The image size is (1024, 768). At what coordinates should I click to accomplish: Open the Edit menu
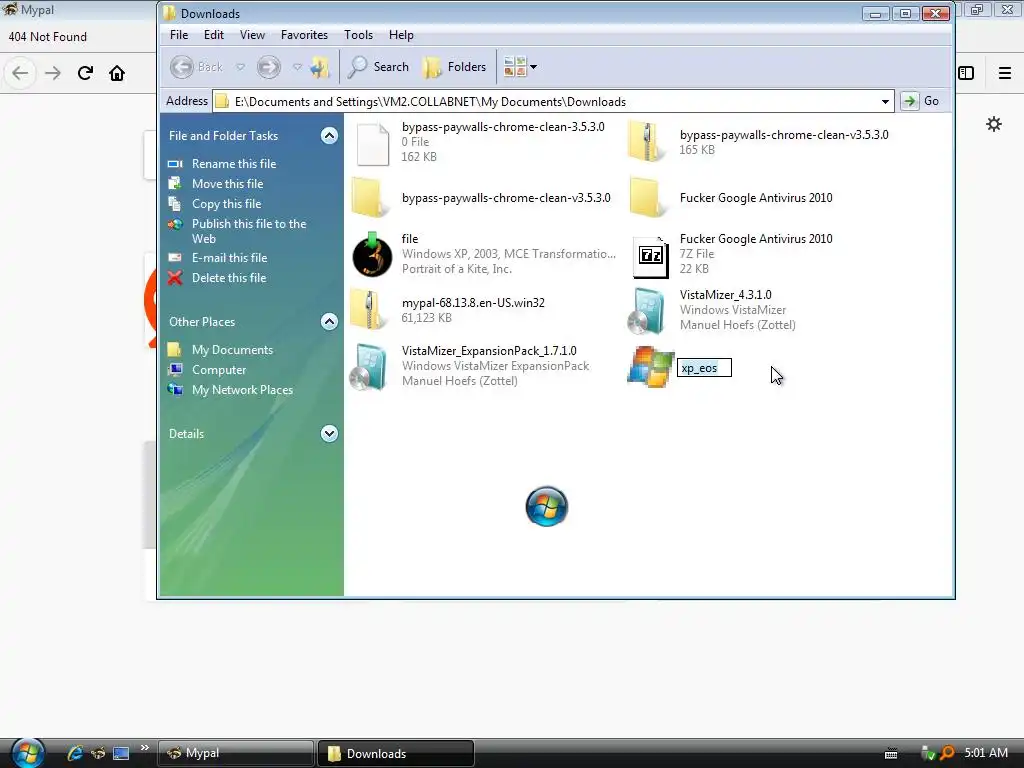(x=214, y=35)
